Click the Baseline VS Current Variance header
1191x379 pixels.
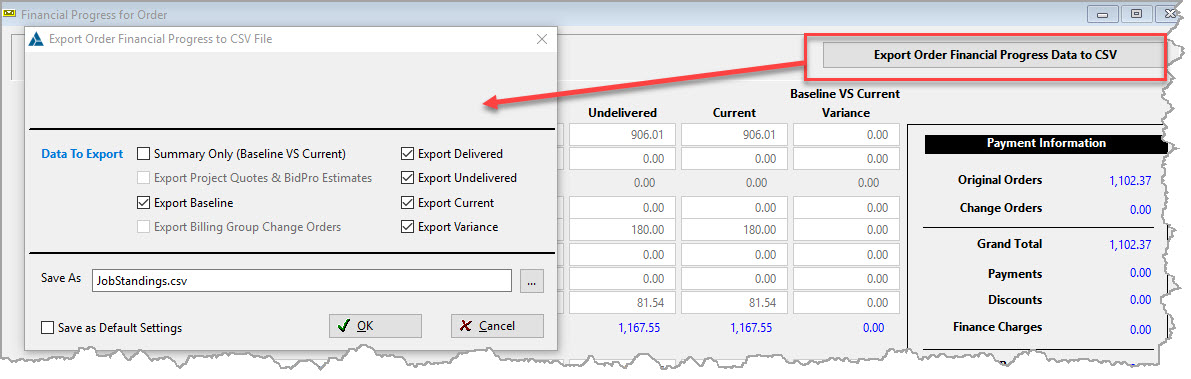pyautogui.click(x=845, y=103)
